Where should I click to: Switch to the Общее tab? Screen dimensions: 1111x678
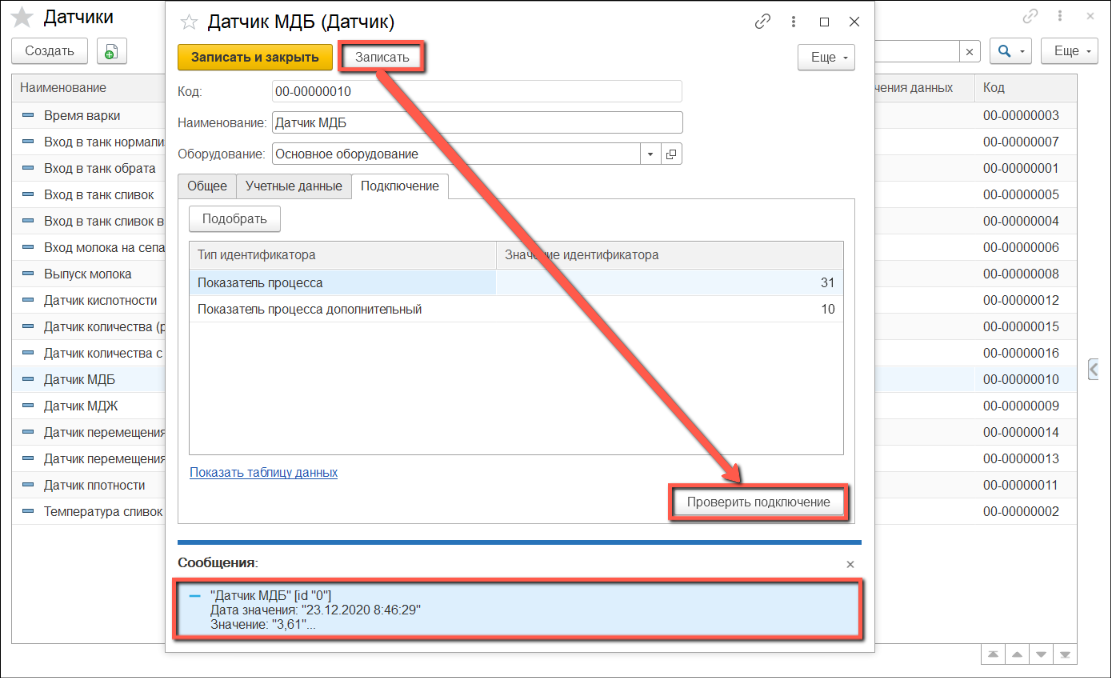point(207,186)
